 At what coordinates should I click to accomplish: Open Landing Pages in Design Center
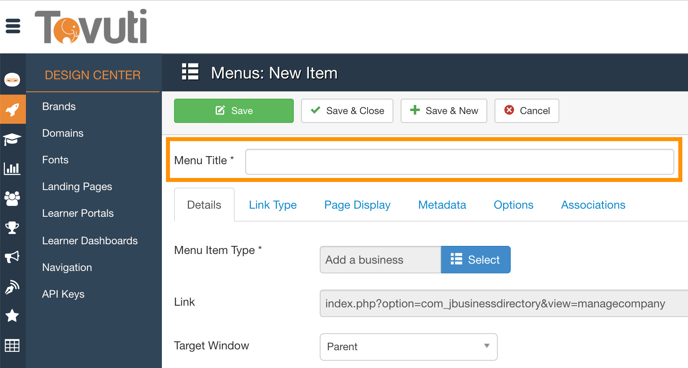77,187
